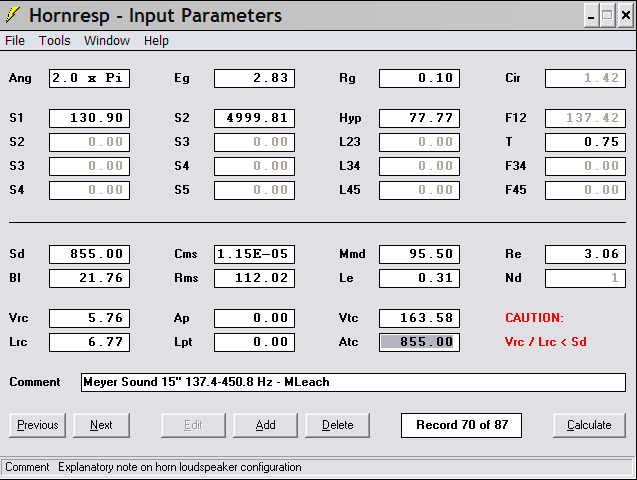Click the red 'Vrc / Lrc < Sd' message
Image resolution: width=637 pixels, height=480 pixels.
[x=546, y=342]
